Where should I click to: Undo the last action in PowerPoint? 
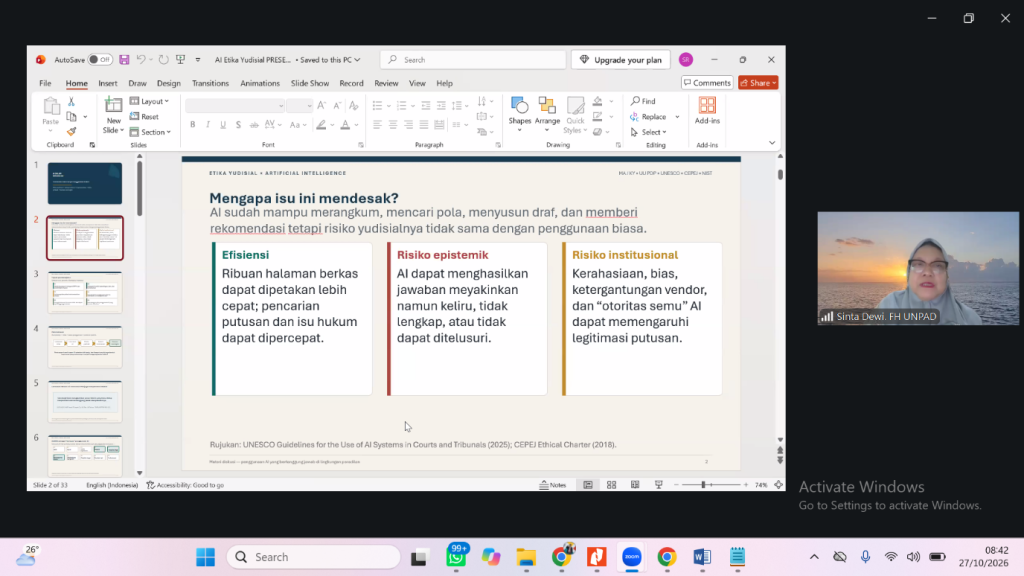click(140, 59)
